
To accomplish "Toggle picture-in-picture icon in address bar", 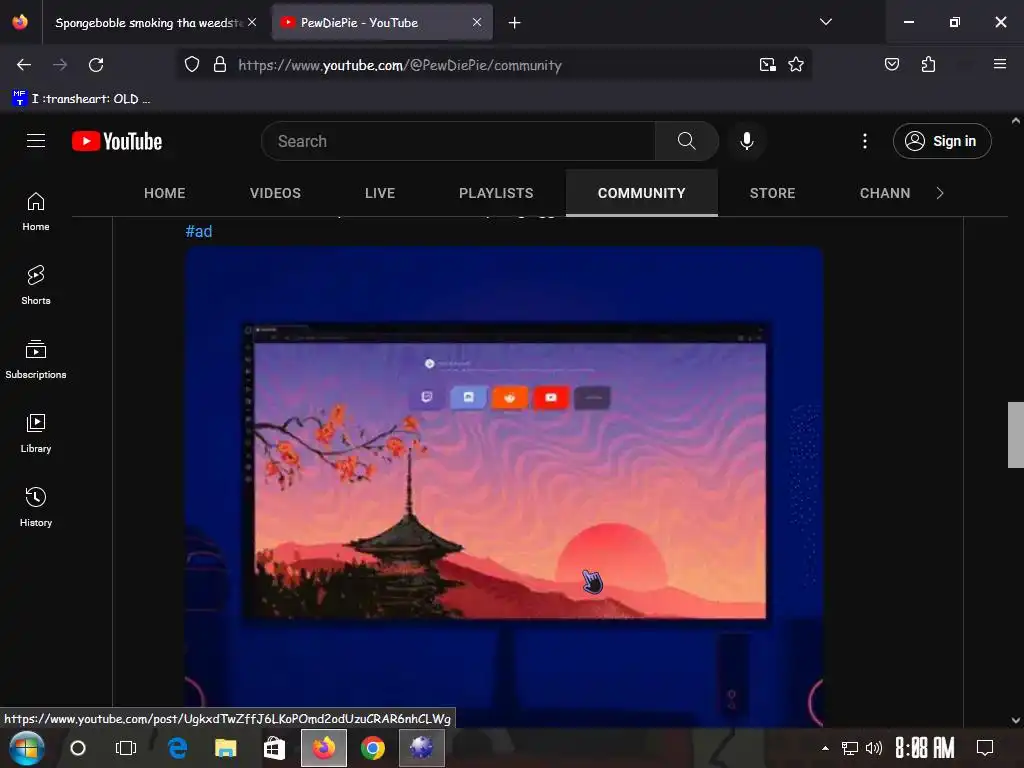I will click(767, 65).
